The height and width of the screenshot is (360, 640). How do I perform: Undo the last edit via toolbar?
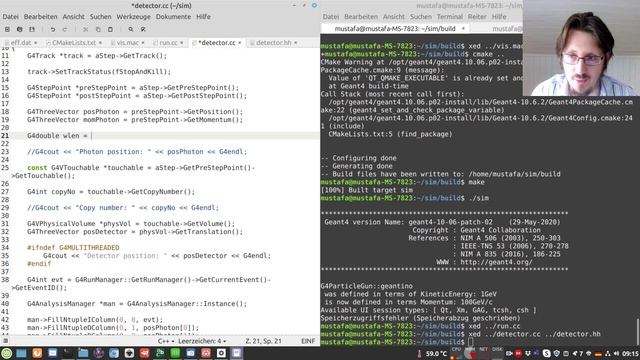pos(53,29)
